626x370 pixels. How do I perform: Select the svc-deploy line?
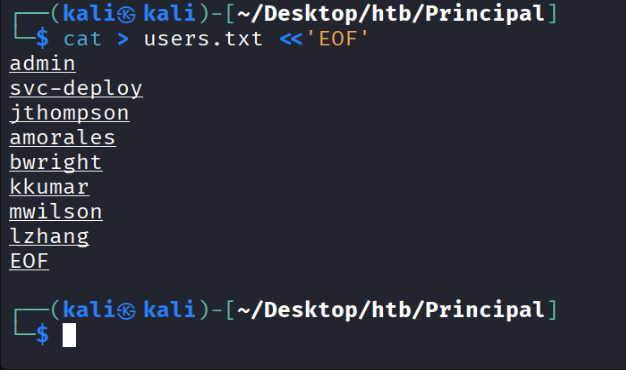(x=76, y=89)
